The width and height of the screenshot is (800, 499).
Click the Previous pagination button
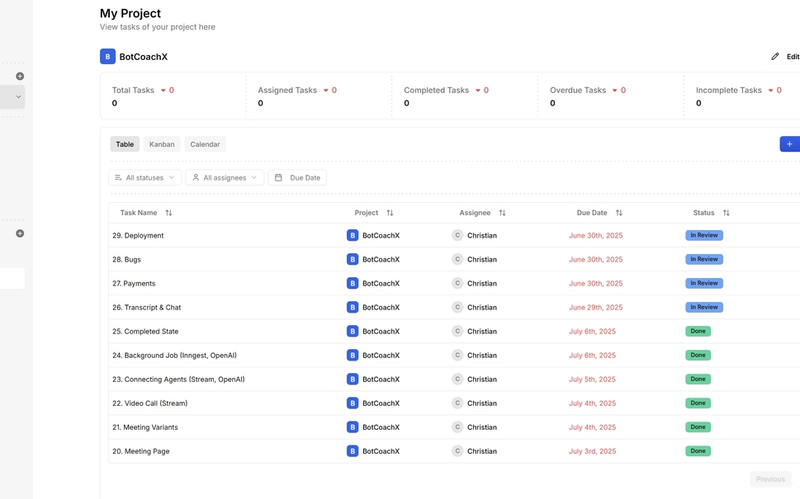(x=770, y=479)
